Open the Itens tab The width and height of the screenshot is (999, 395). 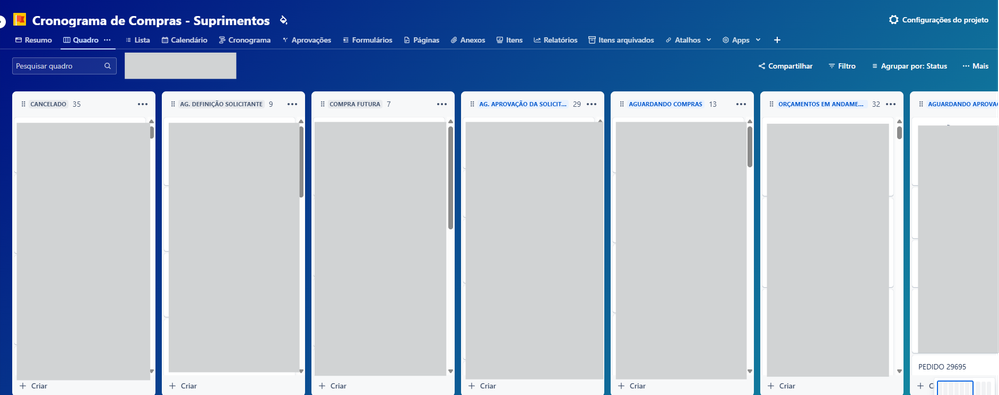pyautogui.click(x=510, y=40)
